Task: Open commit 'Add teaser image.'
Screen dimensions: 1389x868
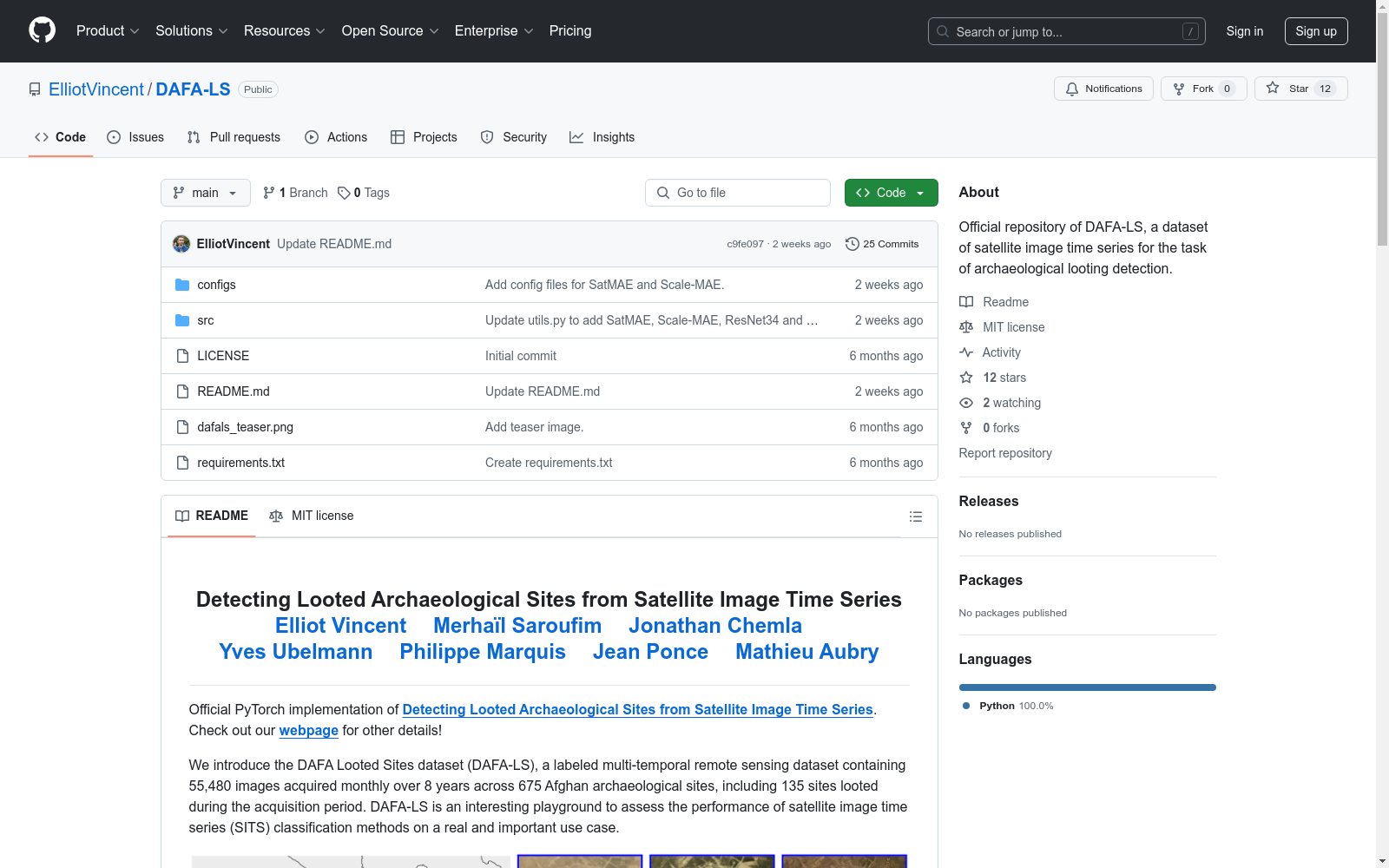Action: pyautogui.click(x=534, y=427)
